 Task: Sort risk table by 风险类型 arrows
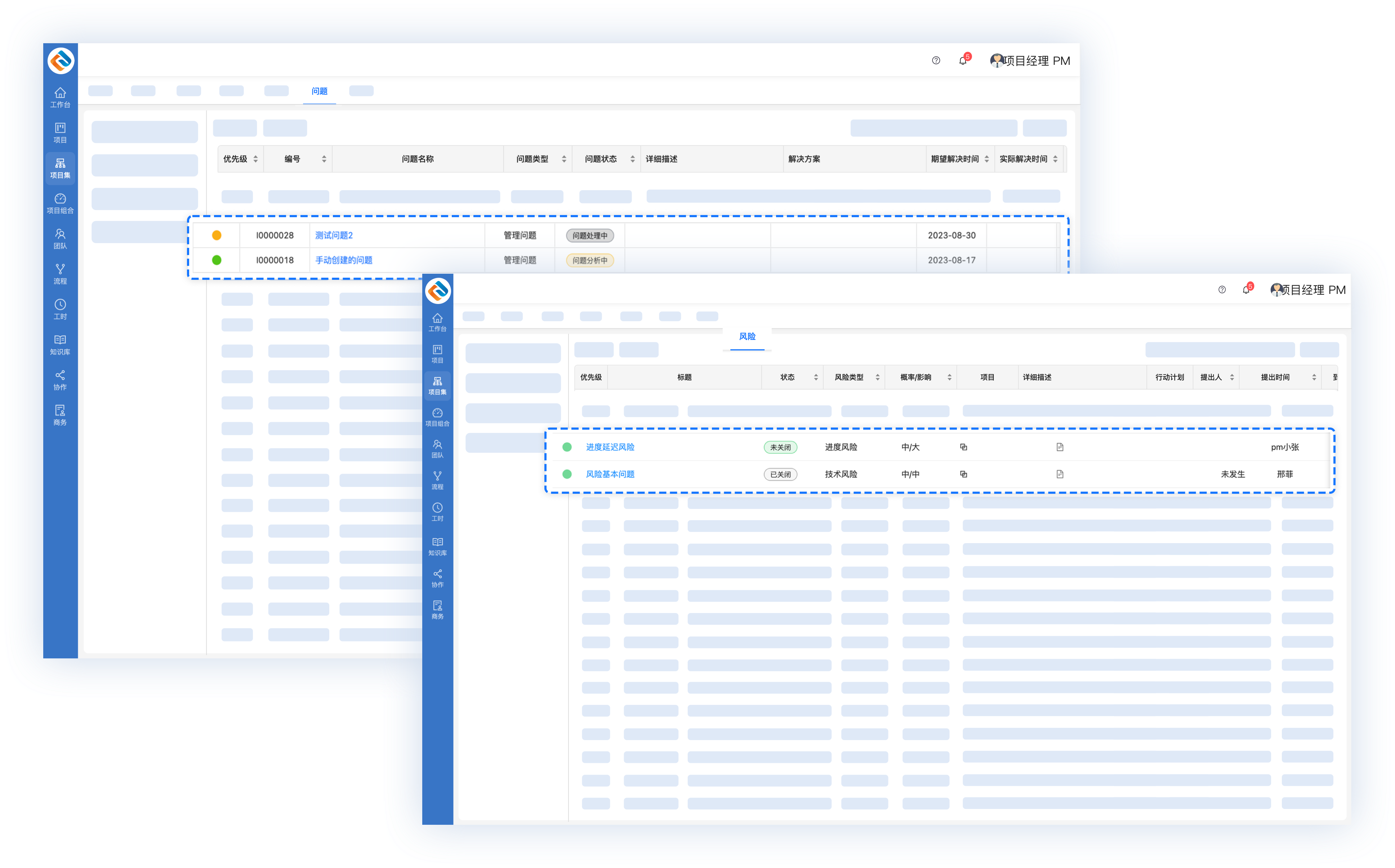[877, 377]
